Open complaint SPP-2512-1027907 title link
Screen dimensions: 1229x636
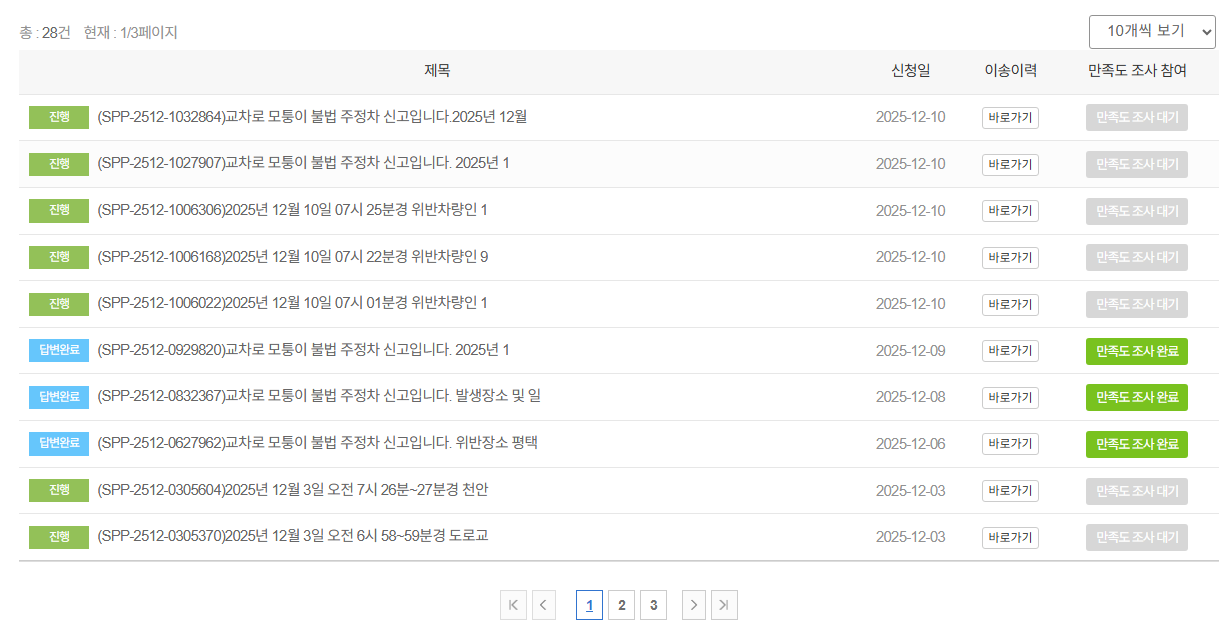point(290,164)
